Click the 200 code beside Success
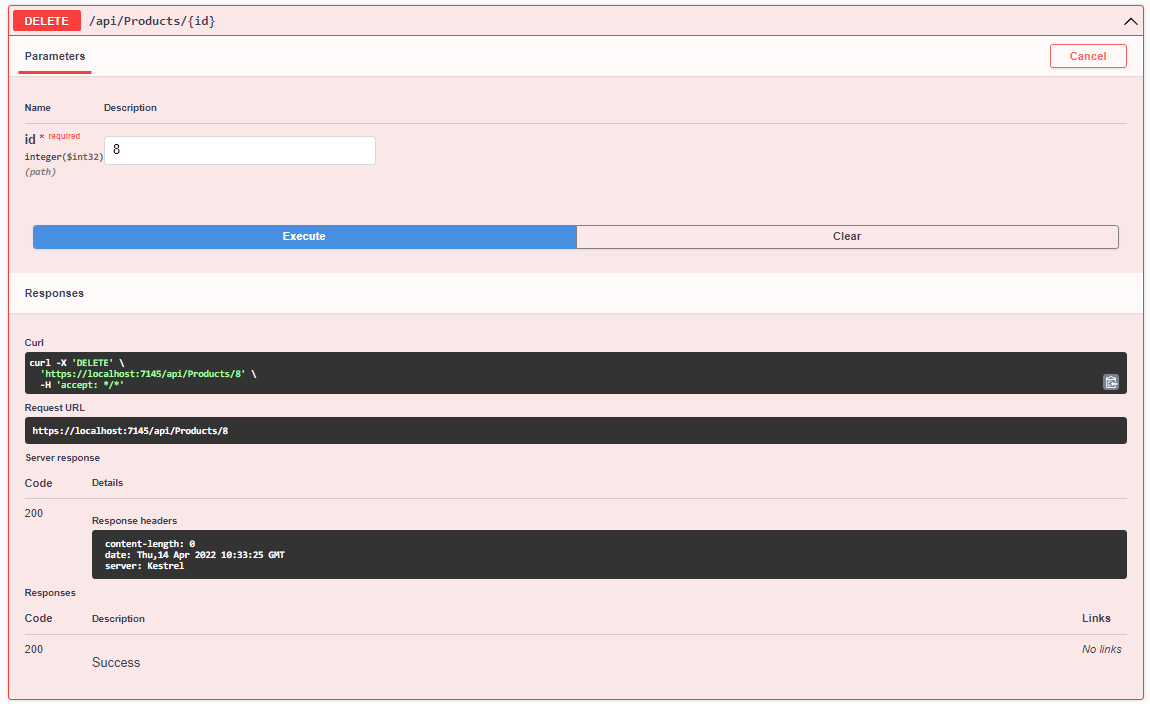 click(x=34, y=650)
